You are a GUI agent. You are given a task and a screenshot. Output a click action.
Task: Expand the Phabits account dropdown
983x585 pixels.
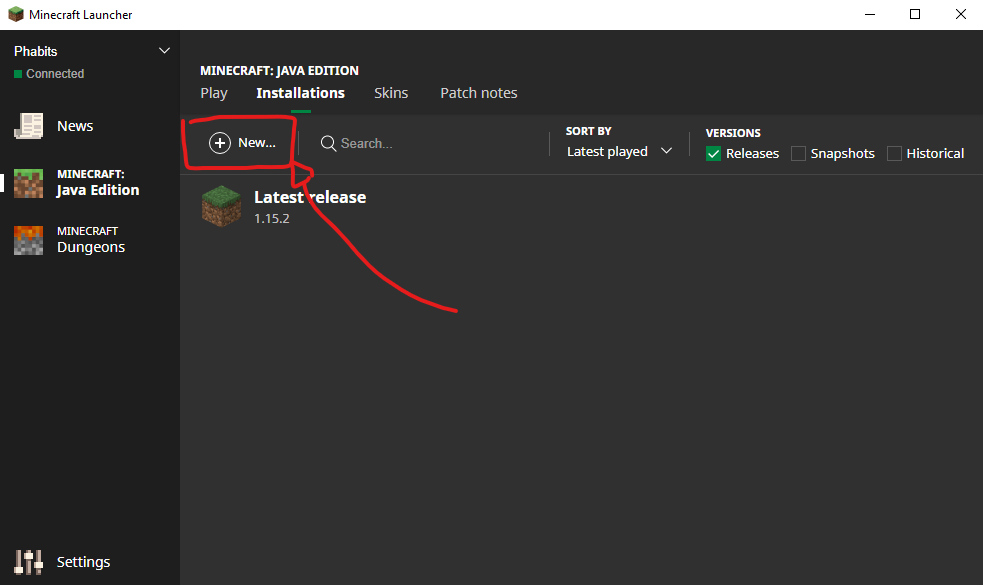pos(164,51)
